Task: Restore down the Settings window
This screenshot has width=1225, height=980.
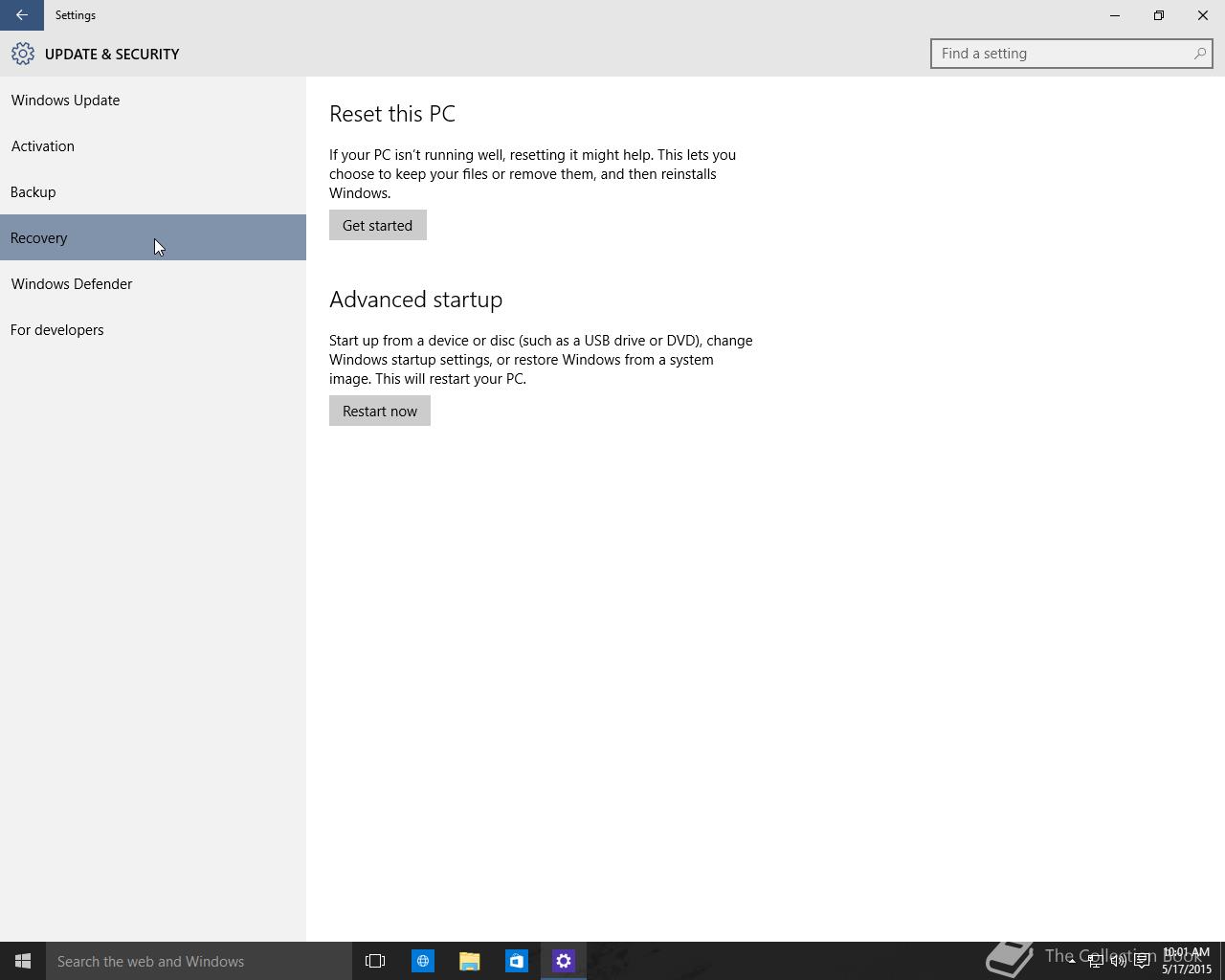Action: coord(1159,15)
